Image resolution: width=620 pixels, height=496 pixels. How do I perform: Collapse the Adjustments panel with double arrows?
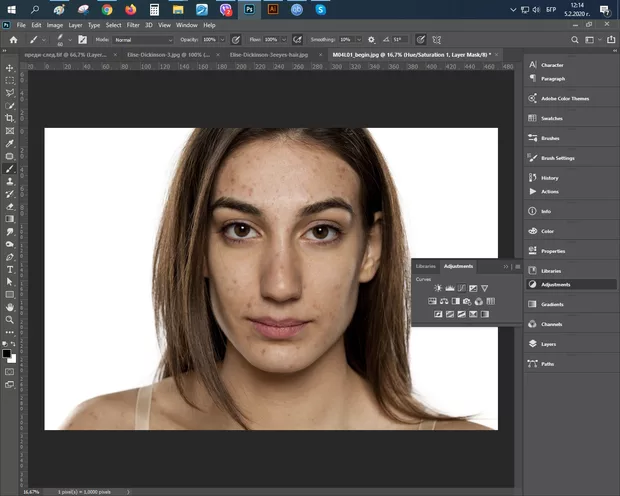506,267
